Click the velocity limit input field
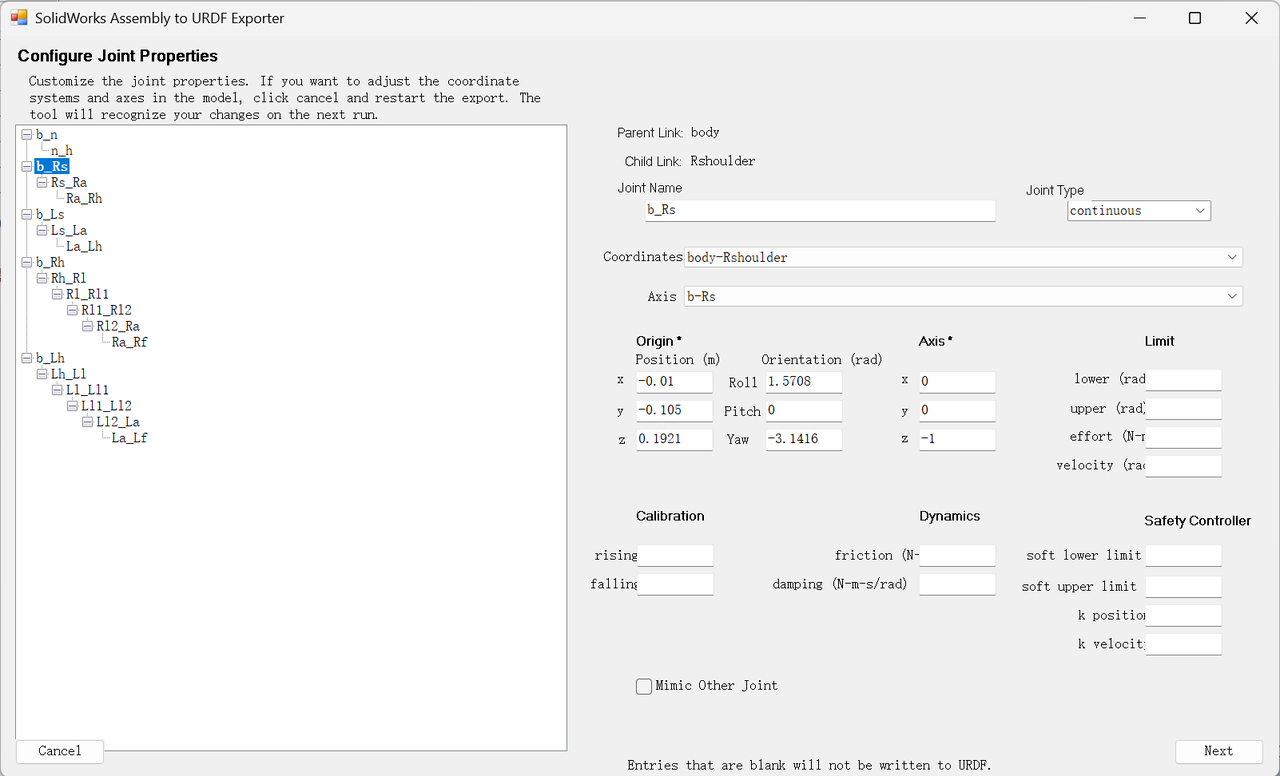 coord(1183,466)
